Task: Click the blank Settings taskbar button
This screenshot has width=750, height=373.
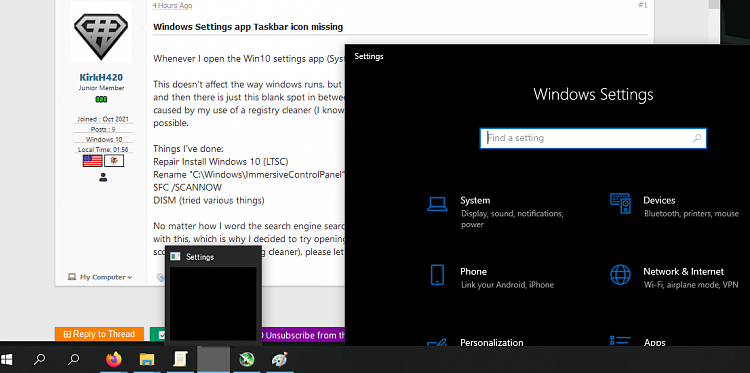Action: click(214, 359)
